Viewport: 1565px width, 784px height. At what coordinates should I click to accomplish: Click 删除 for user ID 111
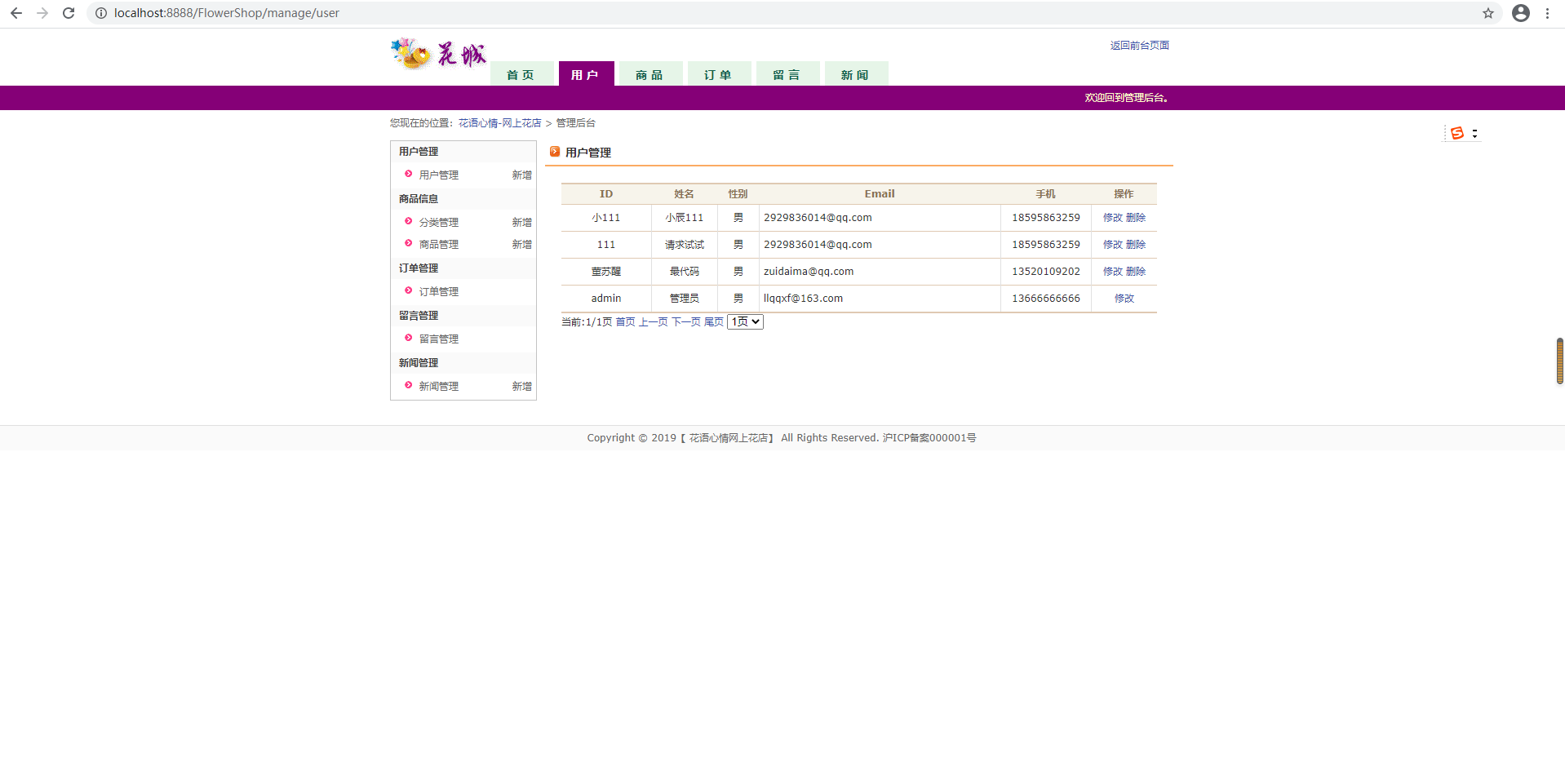[x=1136, y=245]
